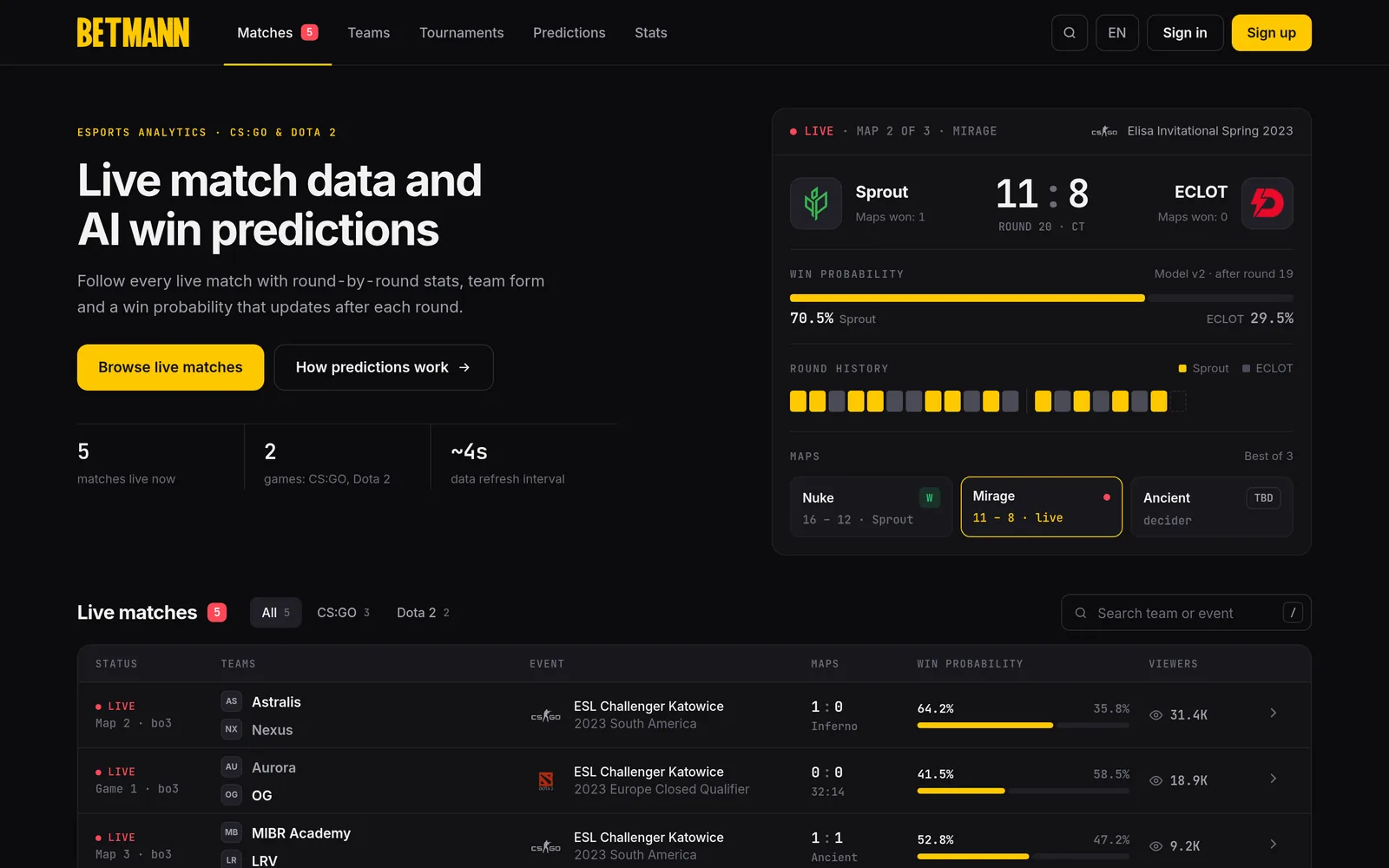Click the Sprout win probability bar
1389x868 pixels.
tap(967, 298)
